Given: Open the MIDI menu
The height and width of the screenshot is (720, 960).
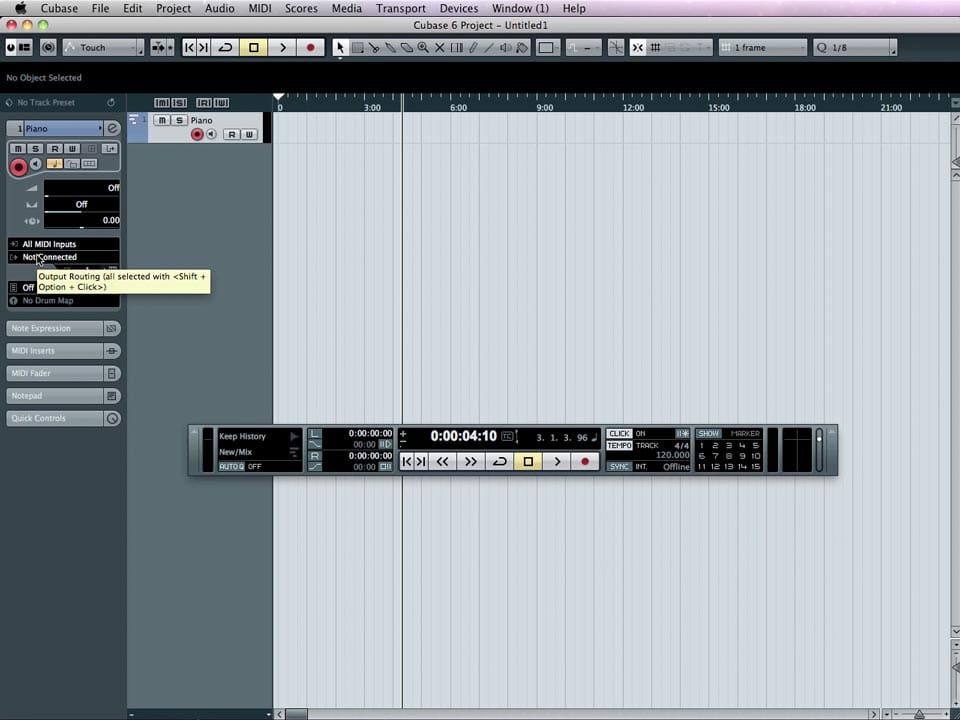Looking at the screenshot, I should point(260,9).
